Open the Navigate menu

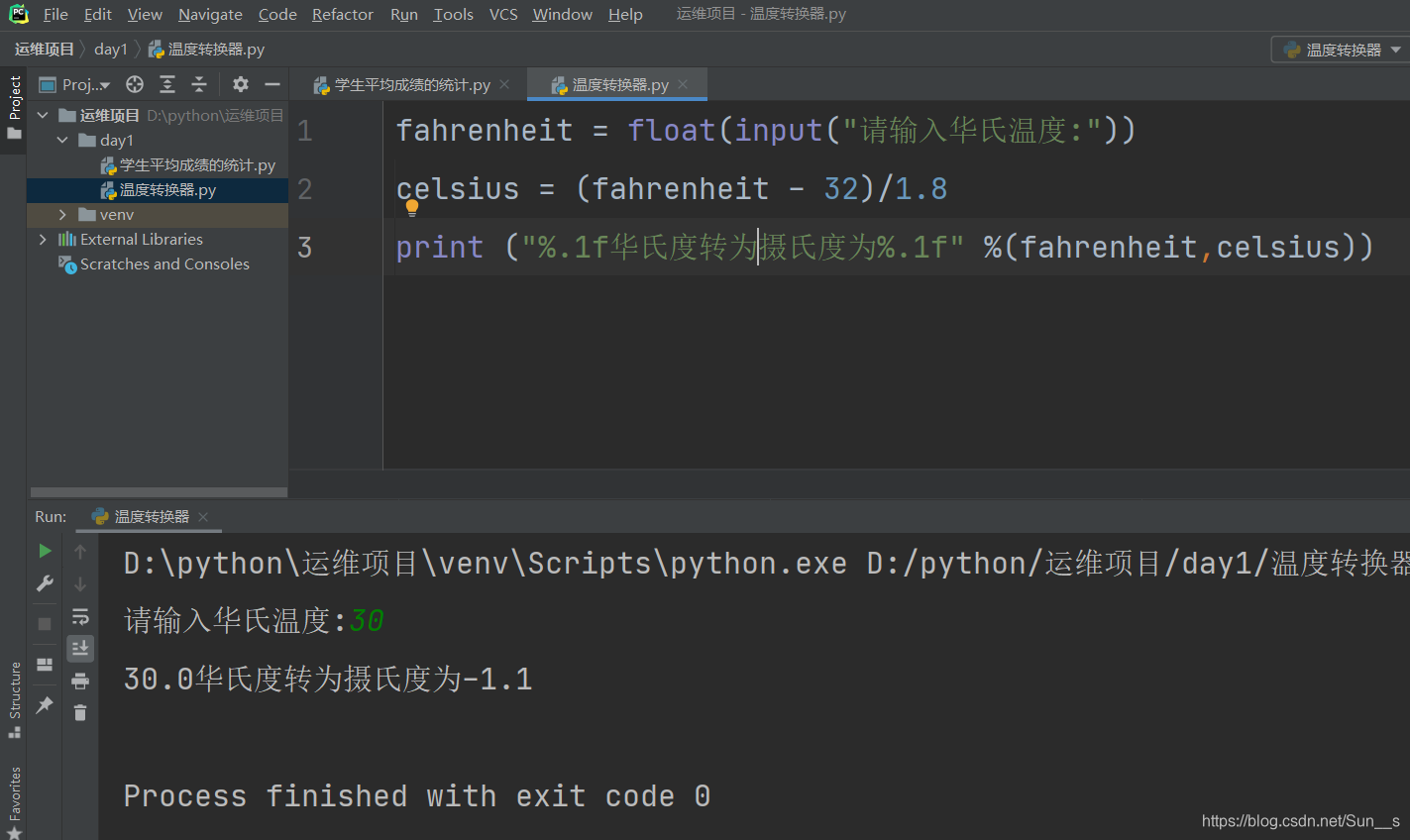point(210,14)
